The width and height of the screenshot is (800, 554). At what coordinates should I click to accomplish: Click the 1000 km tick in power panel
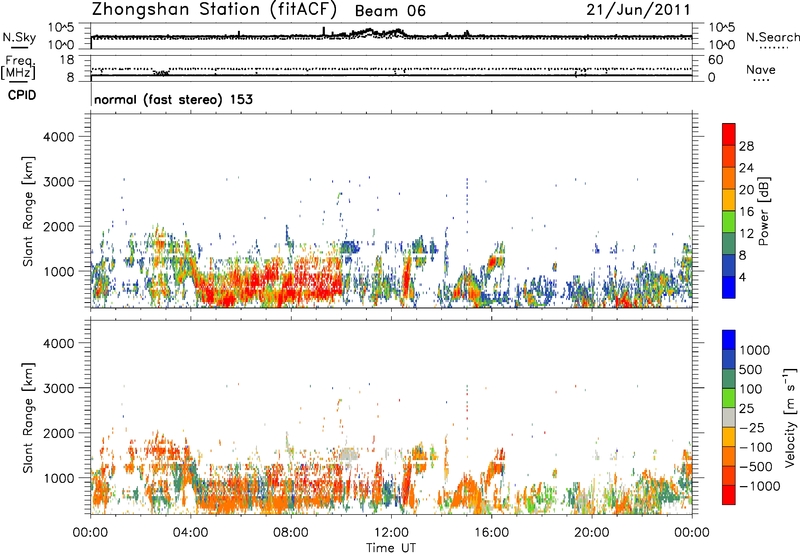59,271
